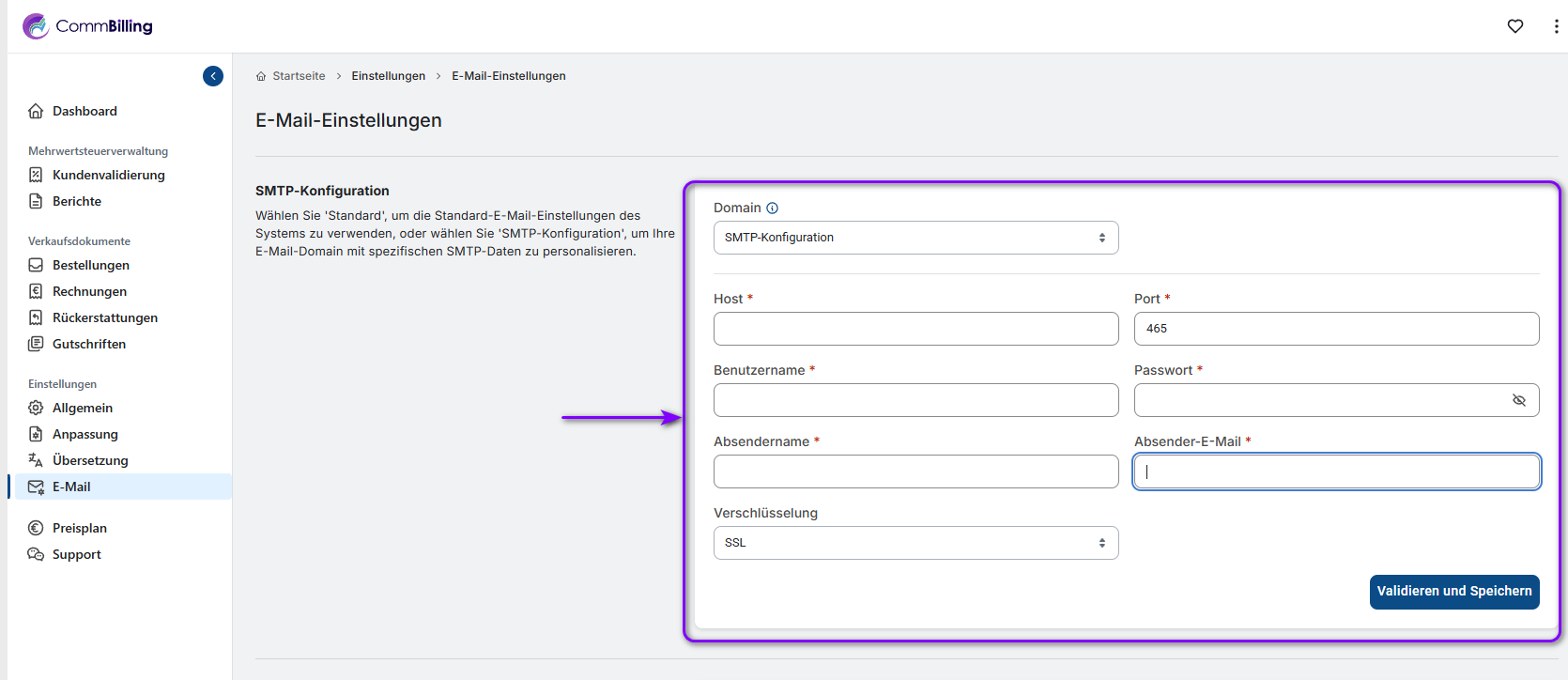
Task: Click the Domain info icon
Action: point(772,209)
